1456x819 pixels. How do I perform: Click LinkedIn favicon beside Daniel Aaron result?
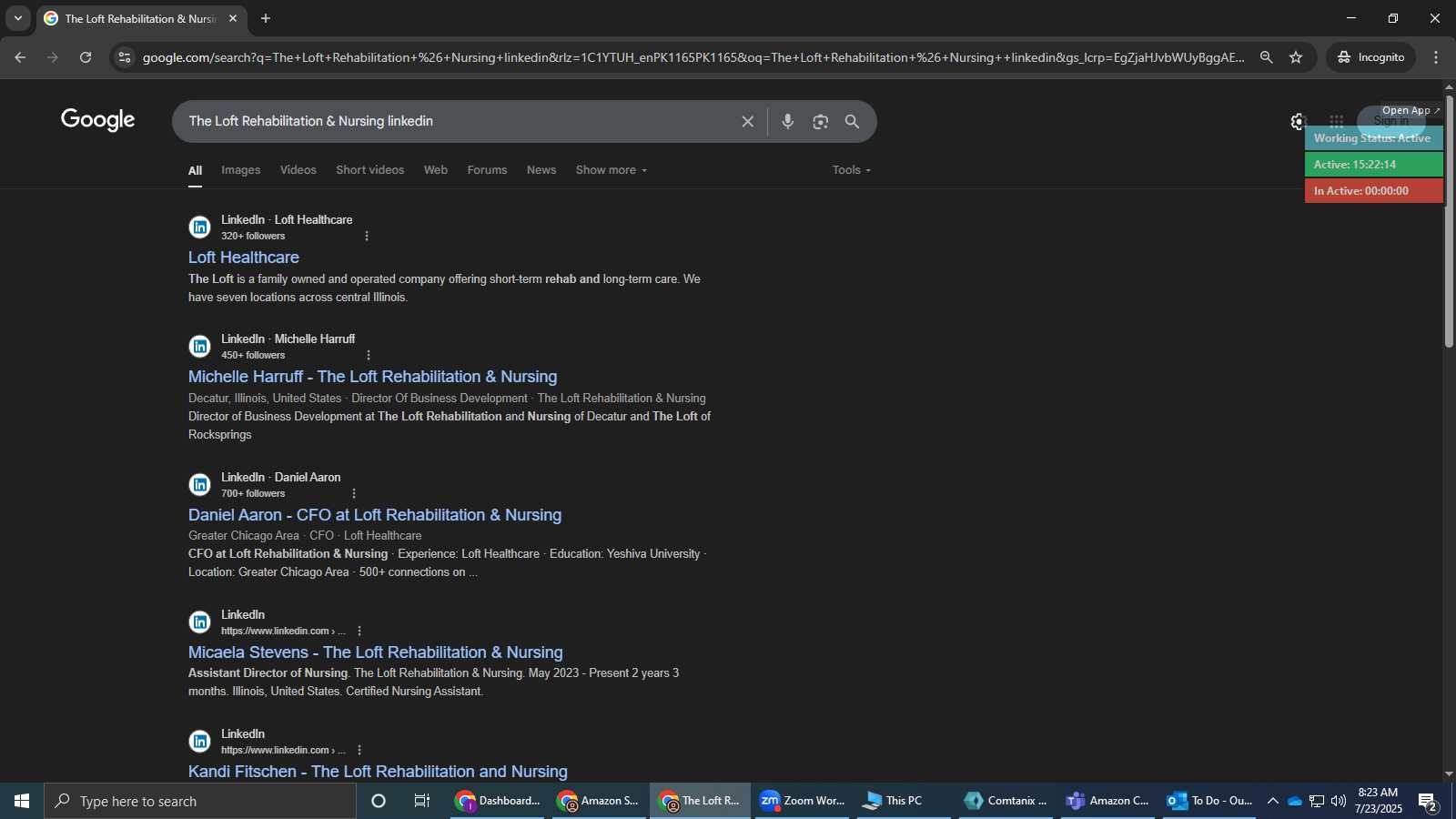pyautogui.click(x=199, y=484)
